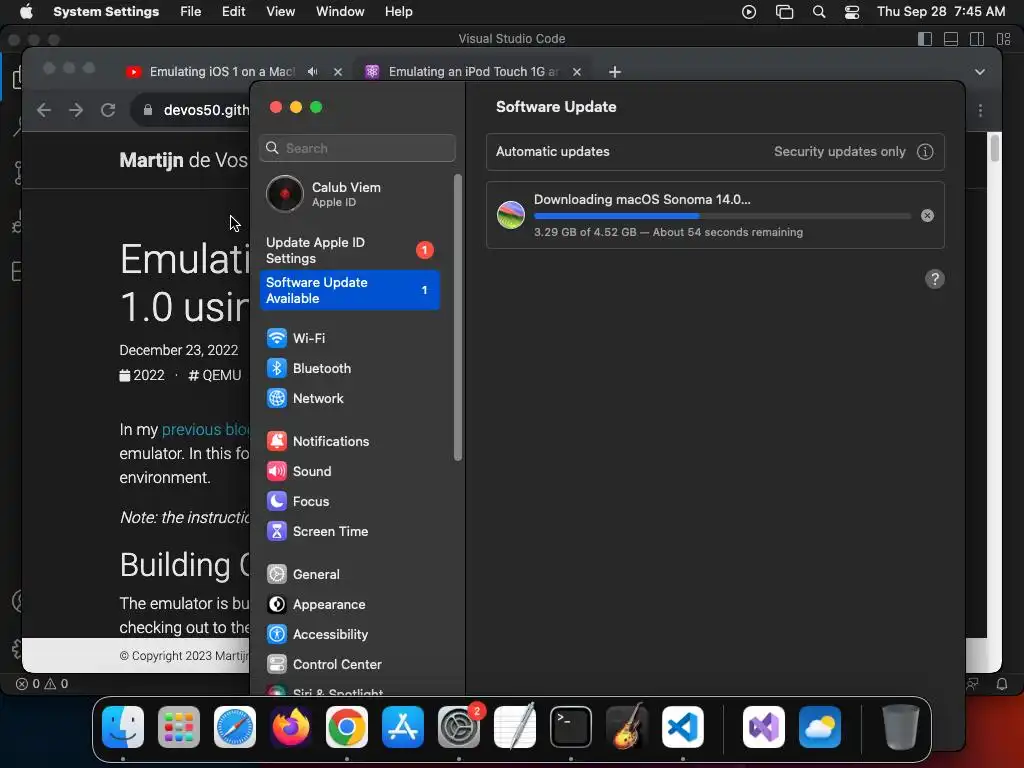Close the Emulating iOS 1 tab
This screenshot has height=768, width=1024.
pyautogui.click(x=338, y=72)
